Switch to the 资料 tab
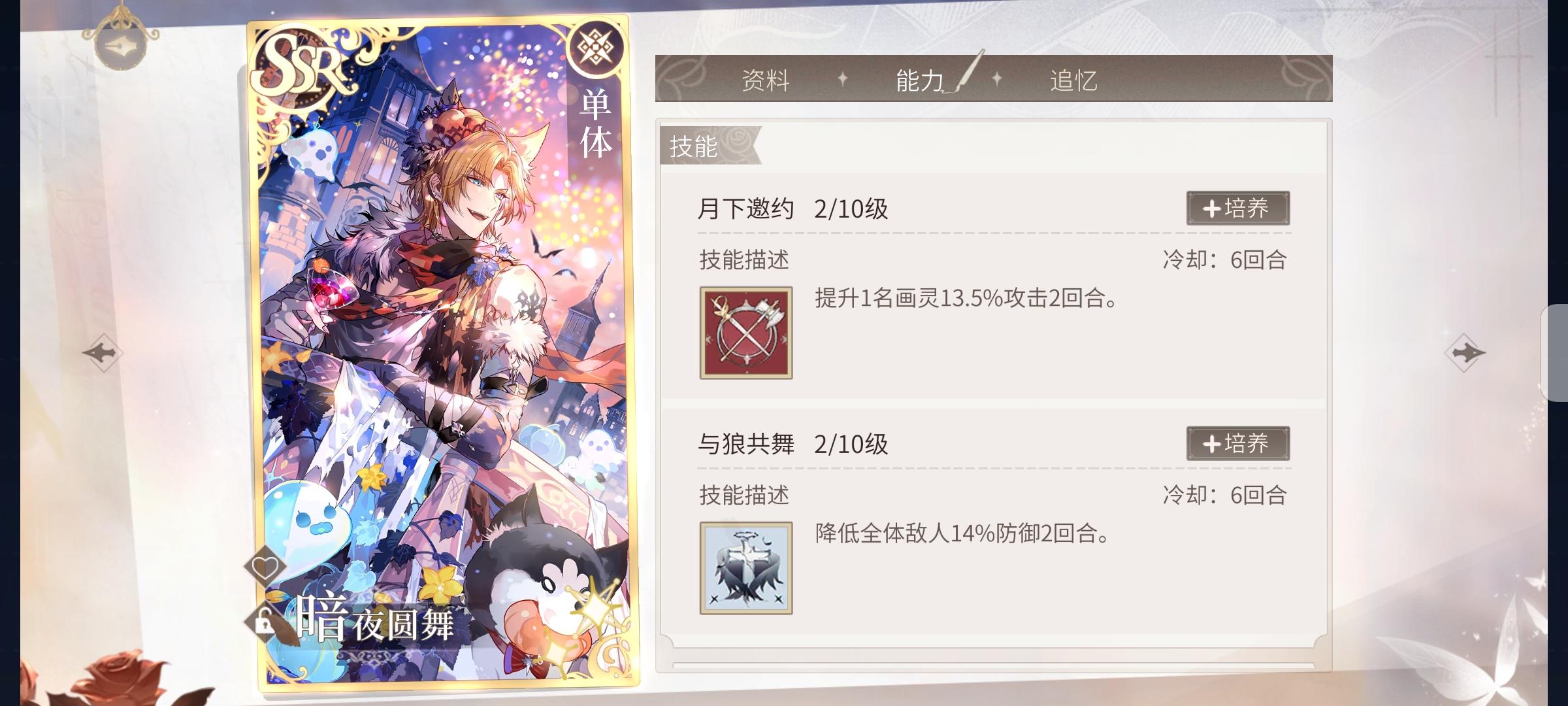1568x706 pixels. pos(766,80)
